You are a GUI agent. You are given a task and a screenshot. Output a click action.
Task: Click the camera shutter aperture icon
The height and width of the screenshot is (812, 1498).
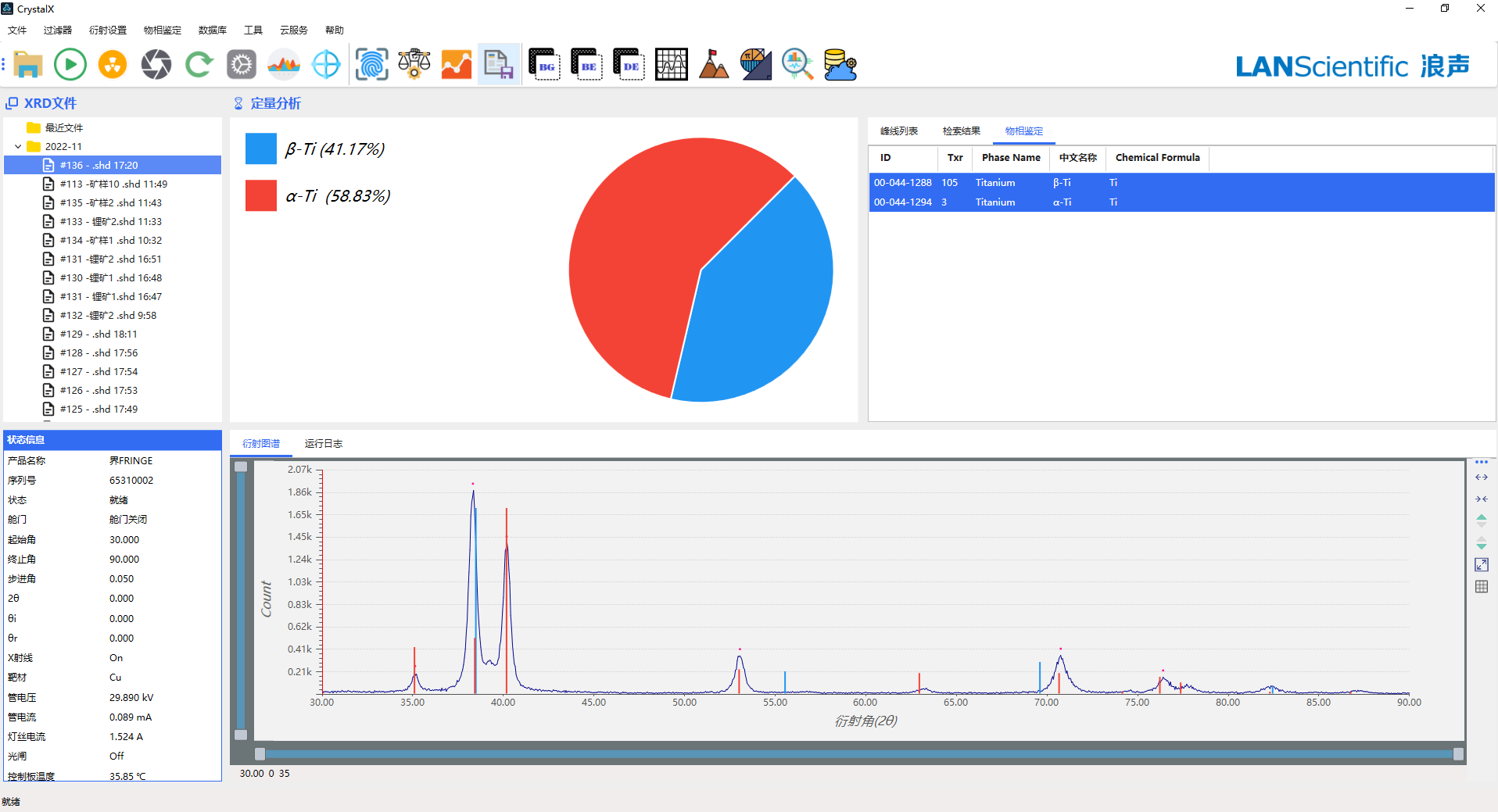(x=156, y=64)
